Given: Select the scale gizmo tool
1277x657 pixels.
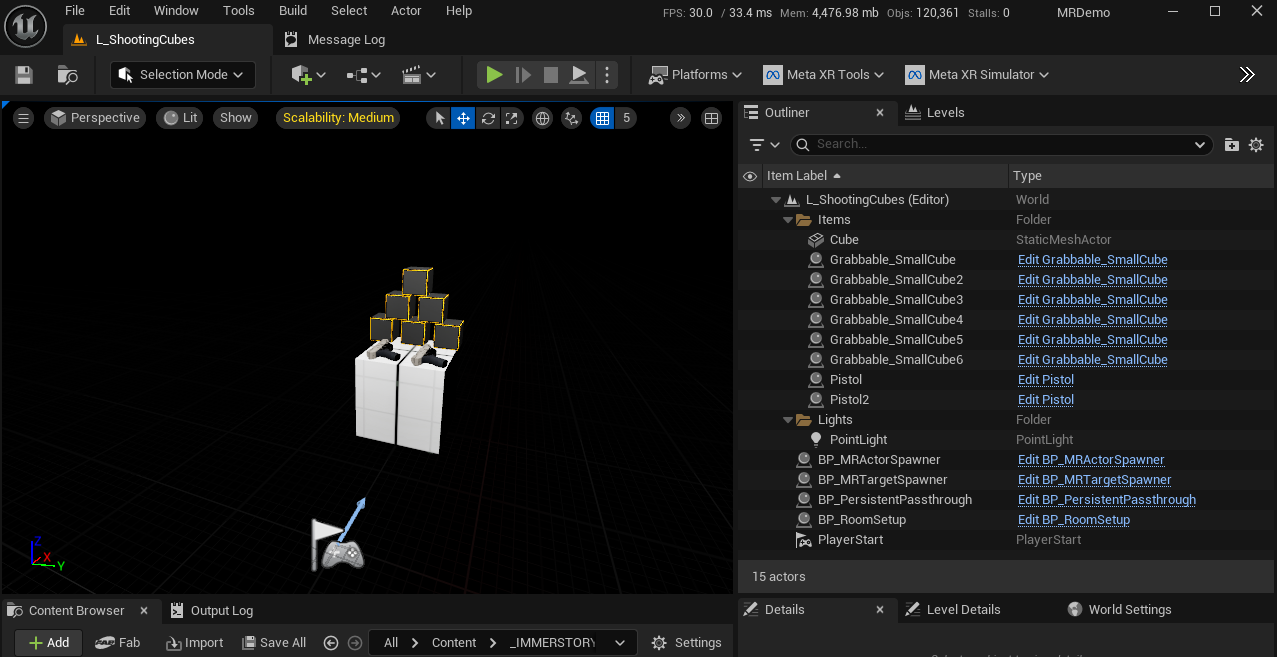Looking at the screenshot, I should click(512, 118).
